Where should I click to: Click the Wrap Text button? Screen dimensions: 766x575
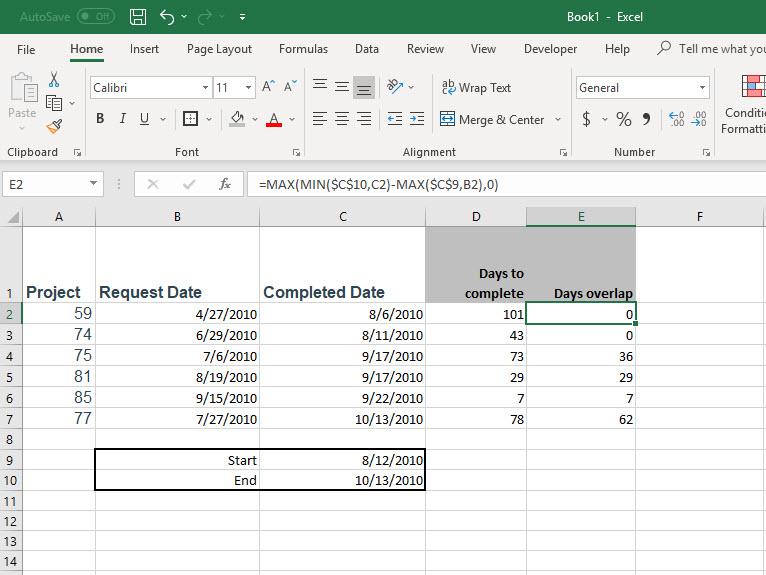(x=476, y=88)
